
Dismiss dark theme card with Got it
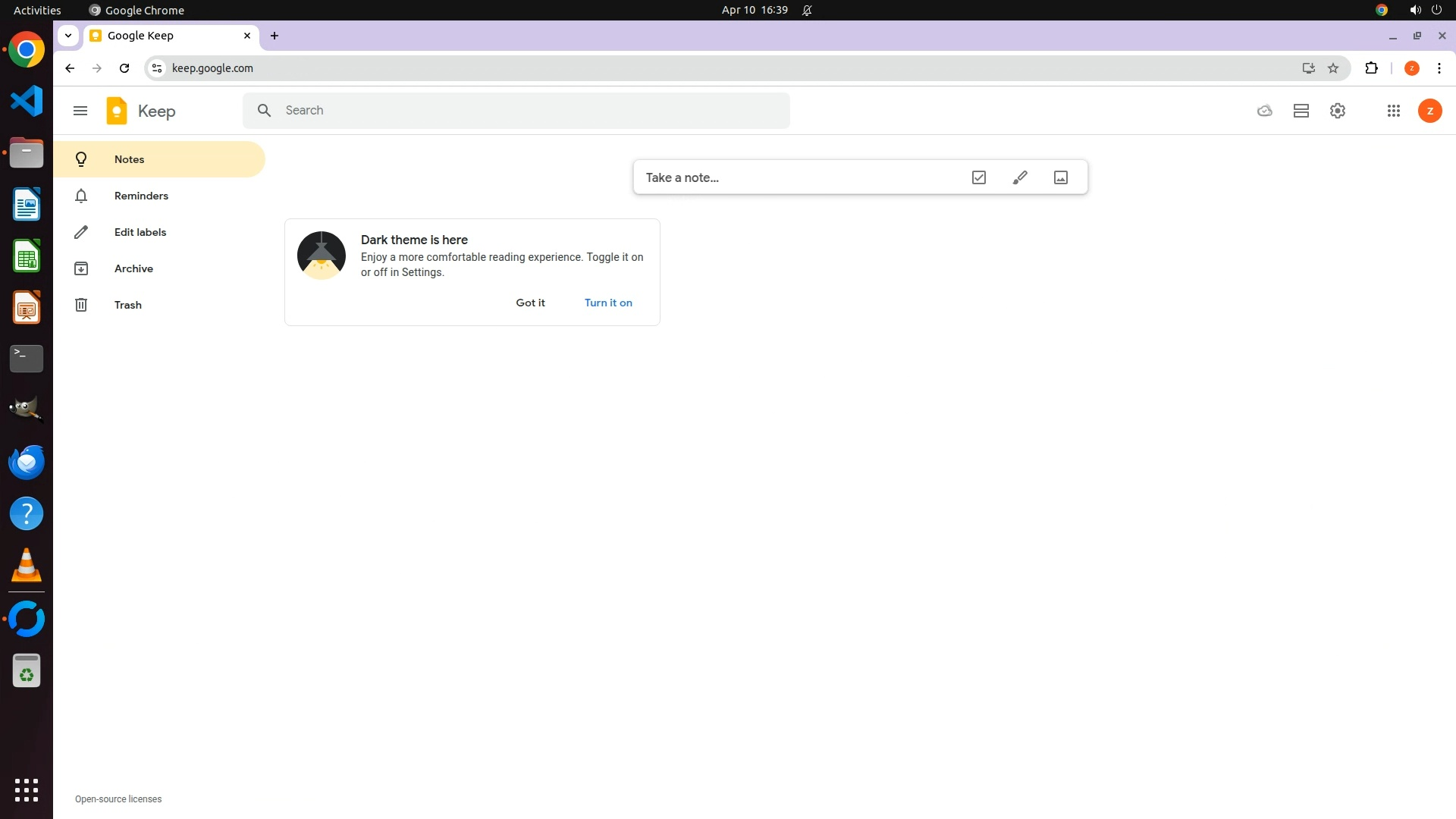click(x=530, y=303)
